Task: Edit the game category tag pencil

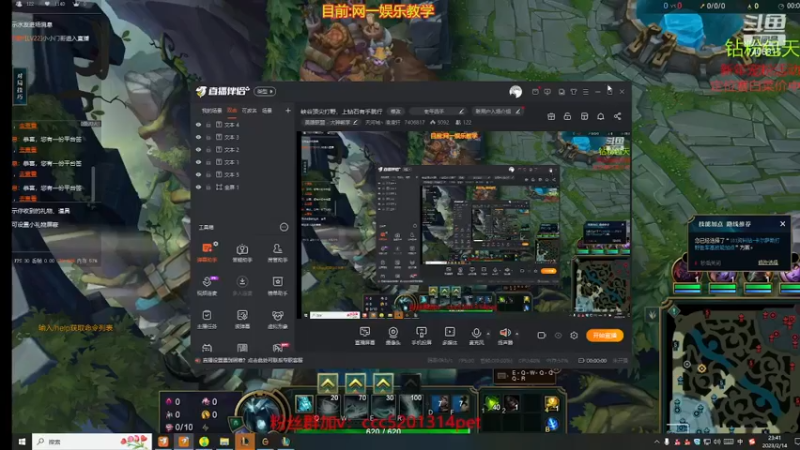Action: 356,122
